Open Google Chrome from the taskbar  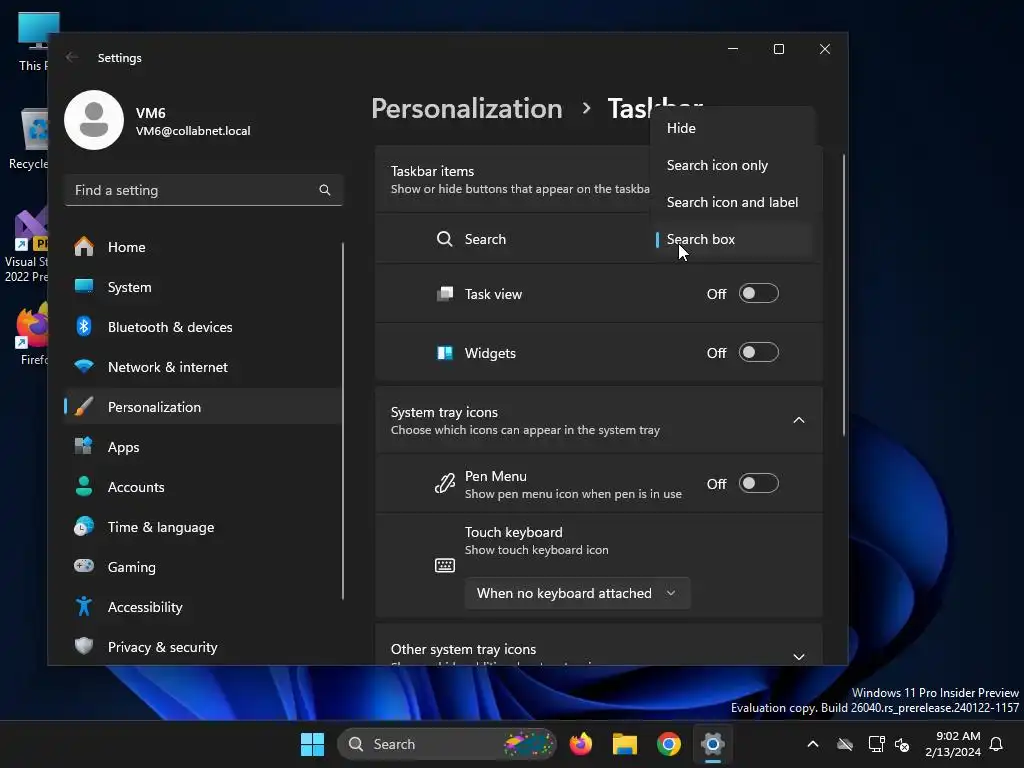point(669,744)
